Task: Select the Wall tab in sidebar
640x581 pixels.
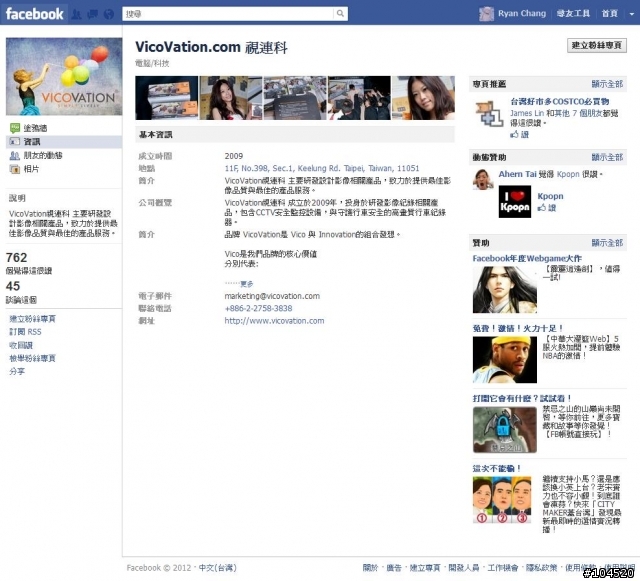Action: (35, 128)
